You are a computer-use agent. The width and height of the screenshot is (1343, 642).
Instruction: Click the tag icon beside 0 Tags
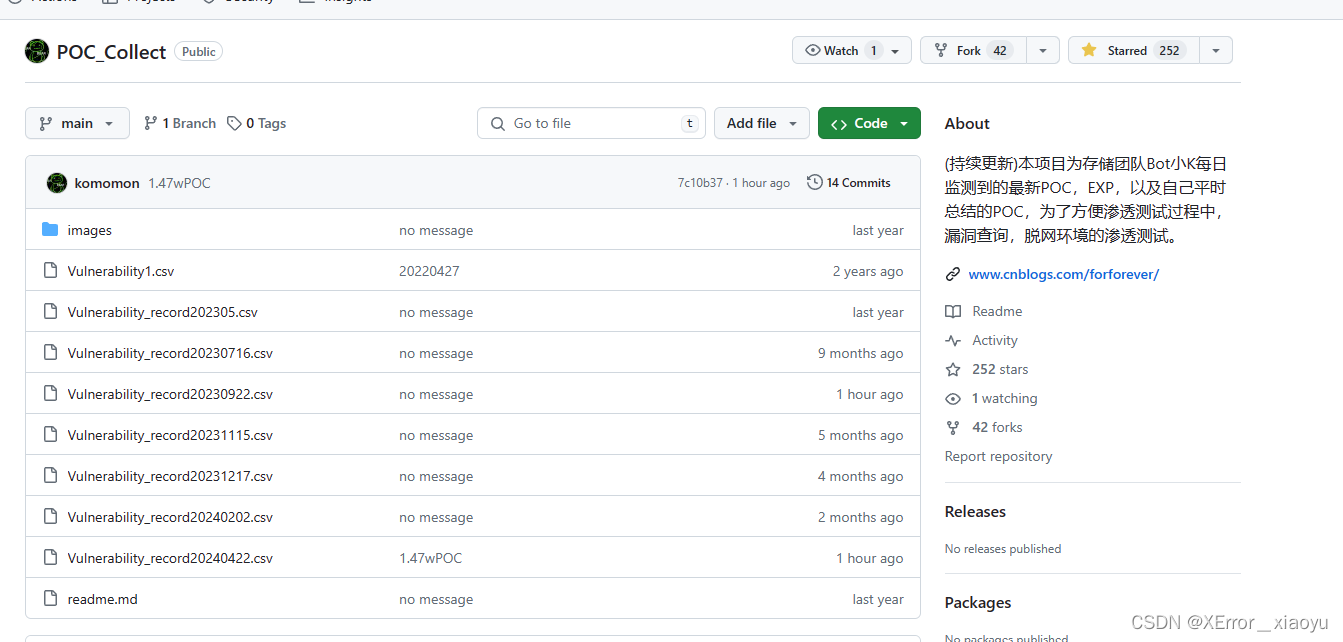(234, 123)
